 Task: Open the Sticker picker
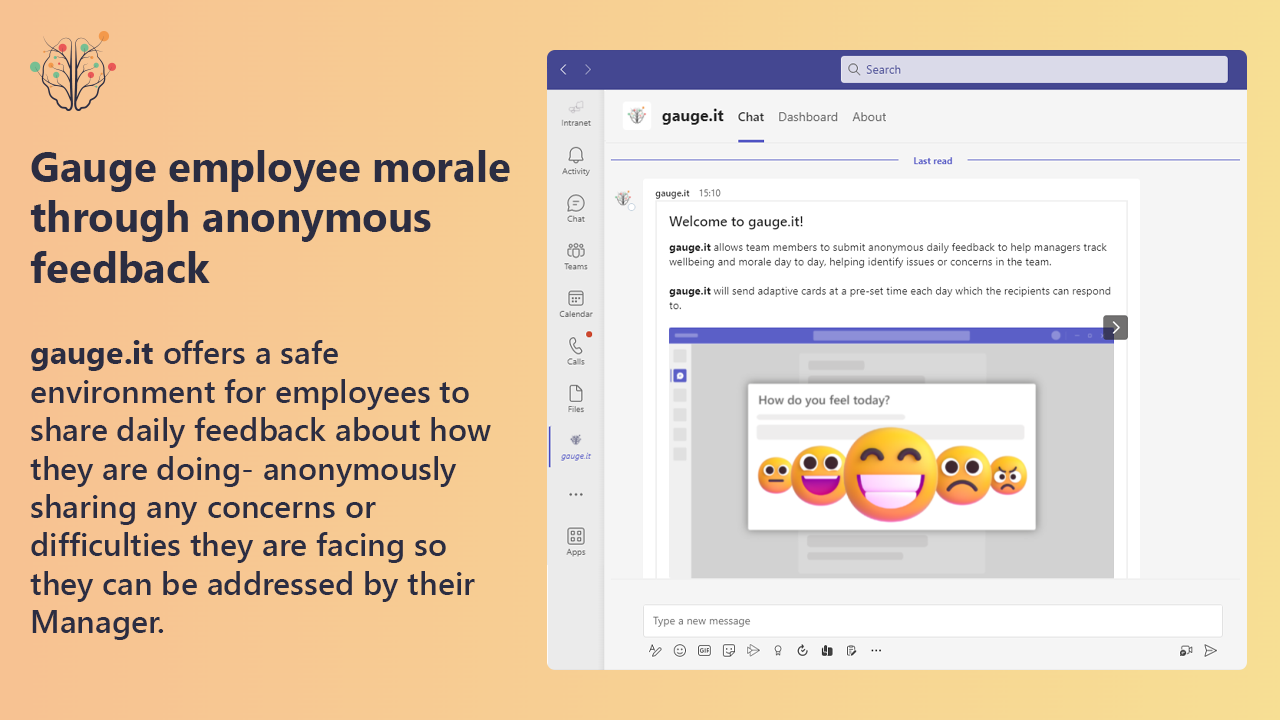pos(729,650)
